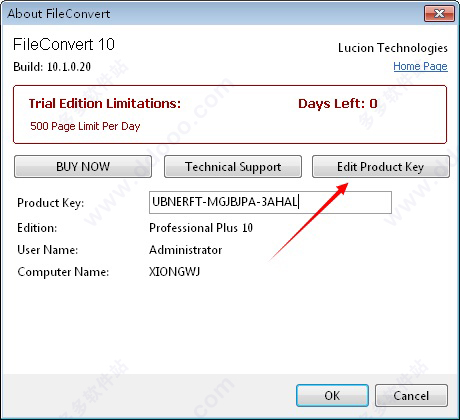
Task: Click the Edition: label
Action: point(37,228)
